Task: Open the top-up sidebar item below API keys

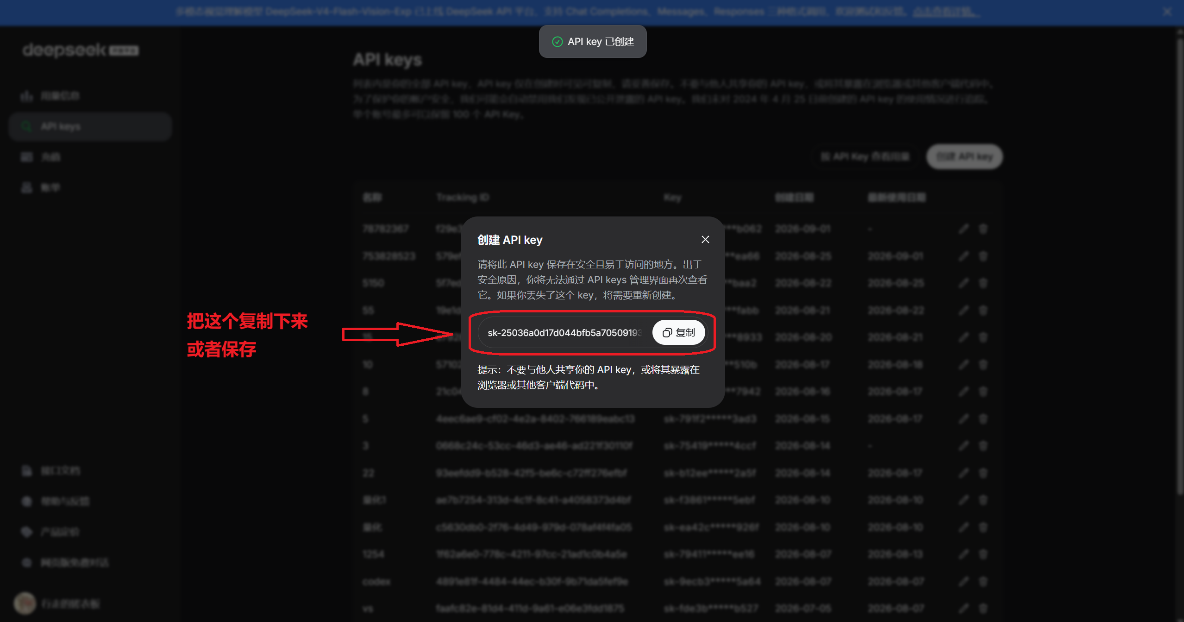Action: 90,157
